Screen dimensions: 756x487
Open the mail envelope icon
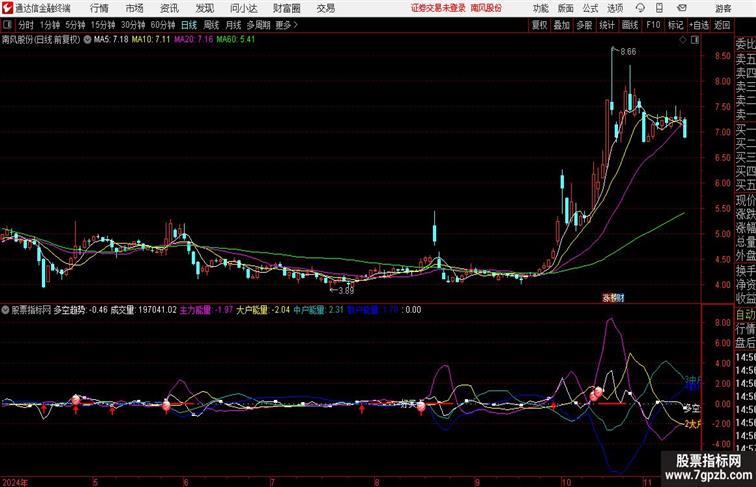[x=682, y=8]
